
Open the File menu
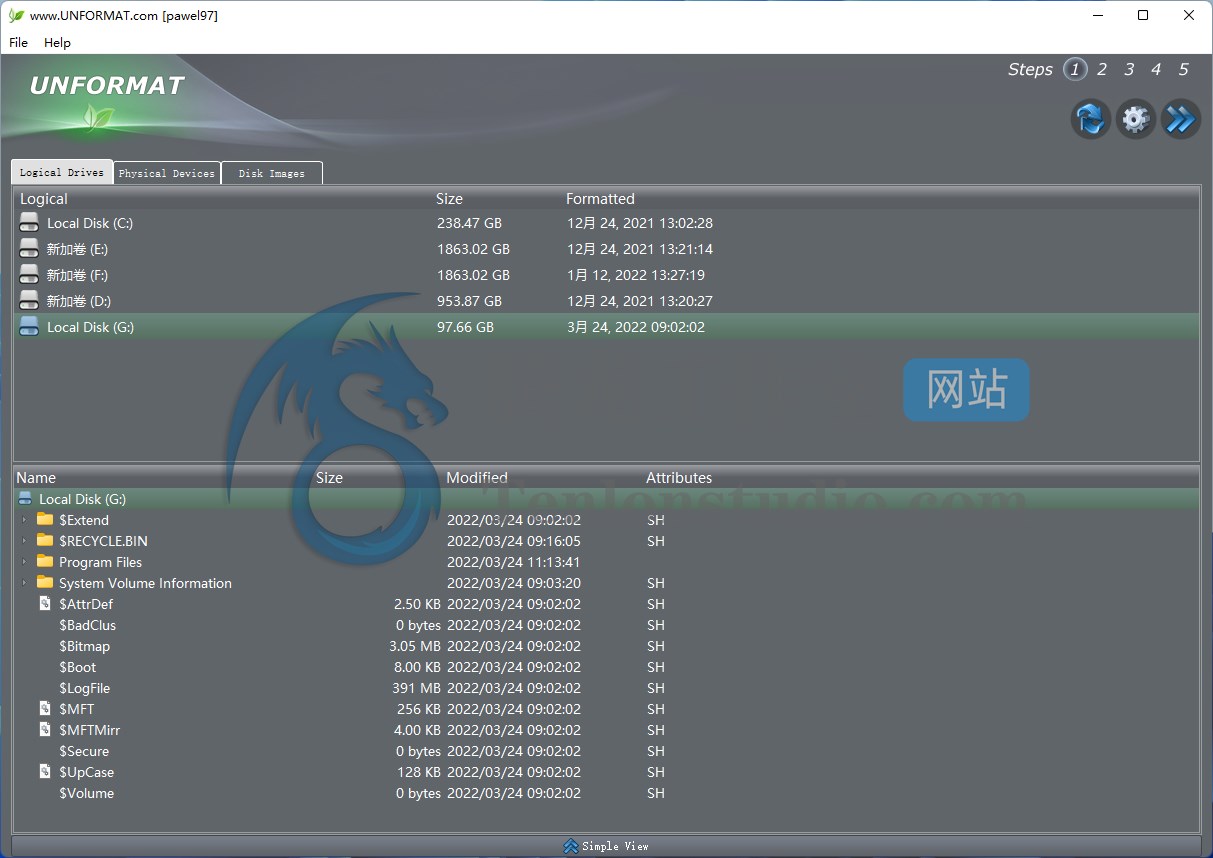pyautogui.click(x=19, y=43)
